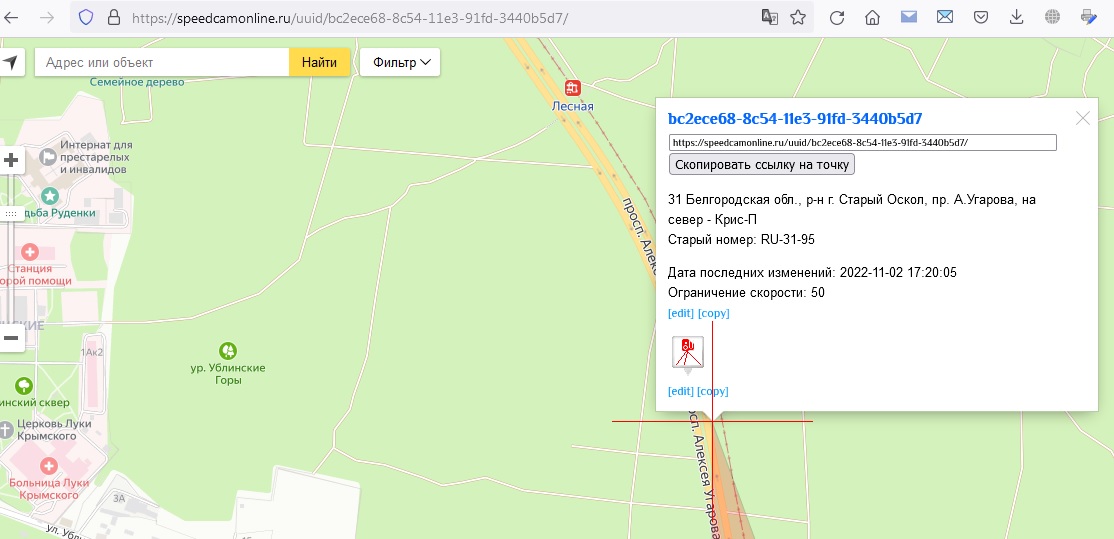The width and height of the screenshot is (1114, 539).
Task: Click the geolocation arrow on the map
Action: coord(10,63)
